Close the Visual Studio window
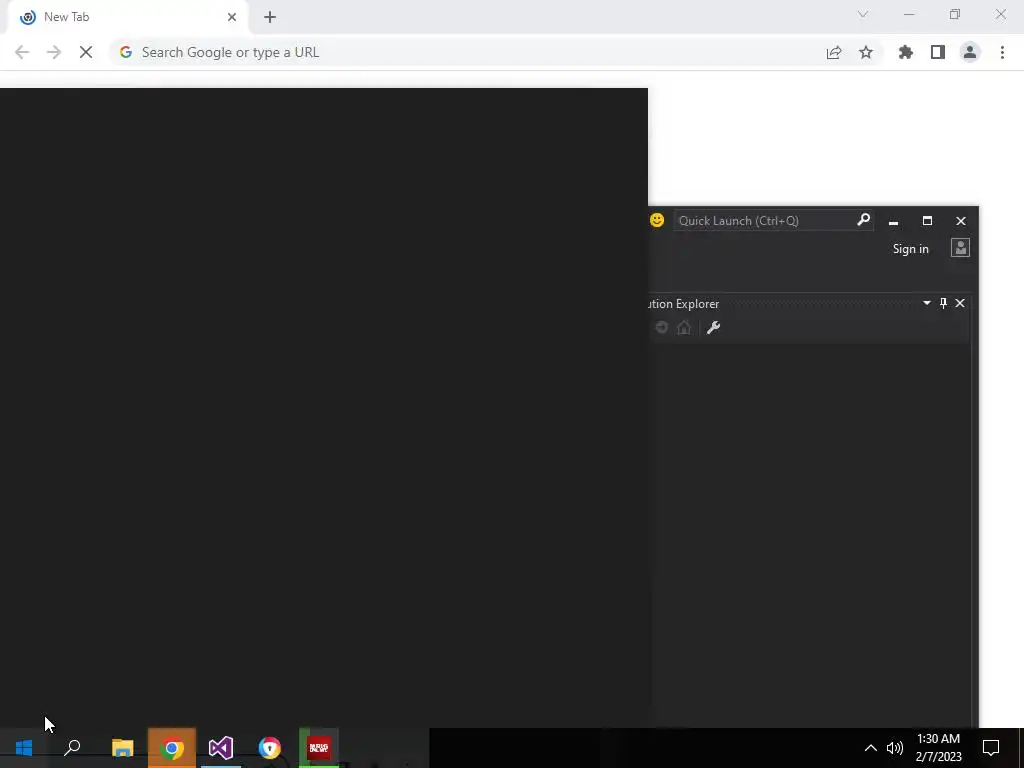The image size is (1024, 768). (x=961, y=221)
